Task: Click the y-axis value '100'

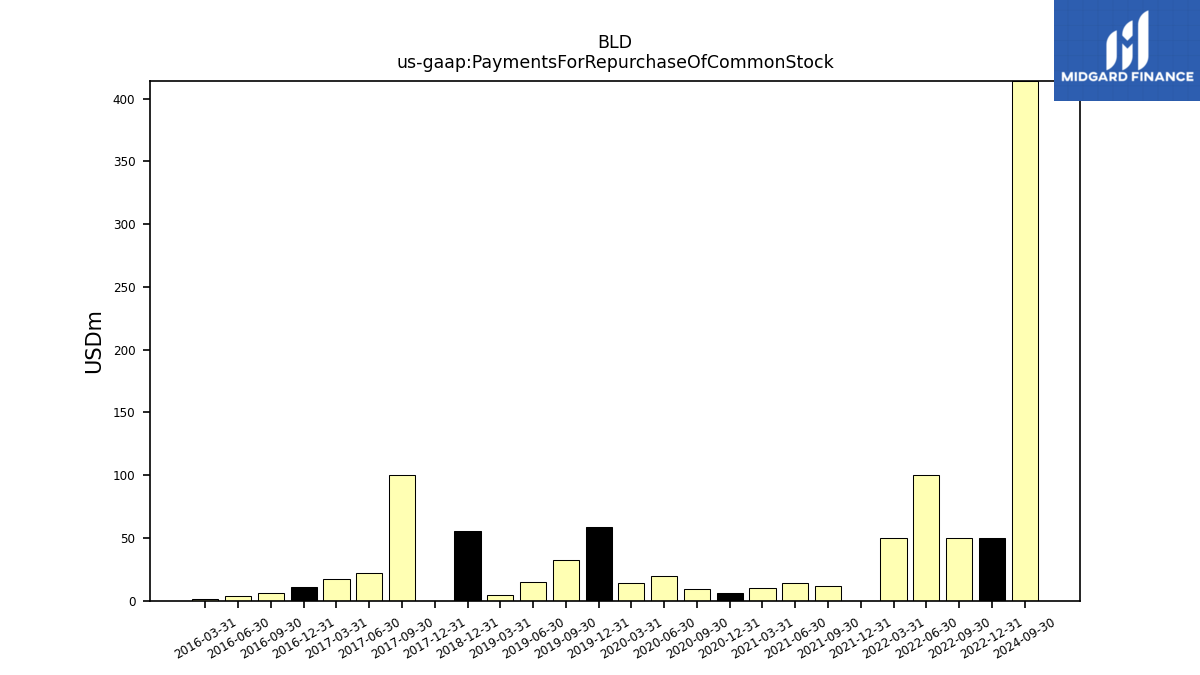Action: pyautogui.click(x=124, y=476)
